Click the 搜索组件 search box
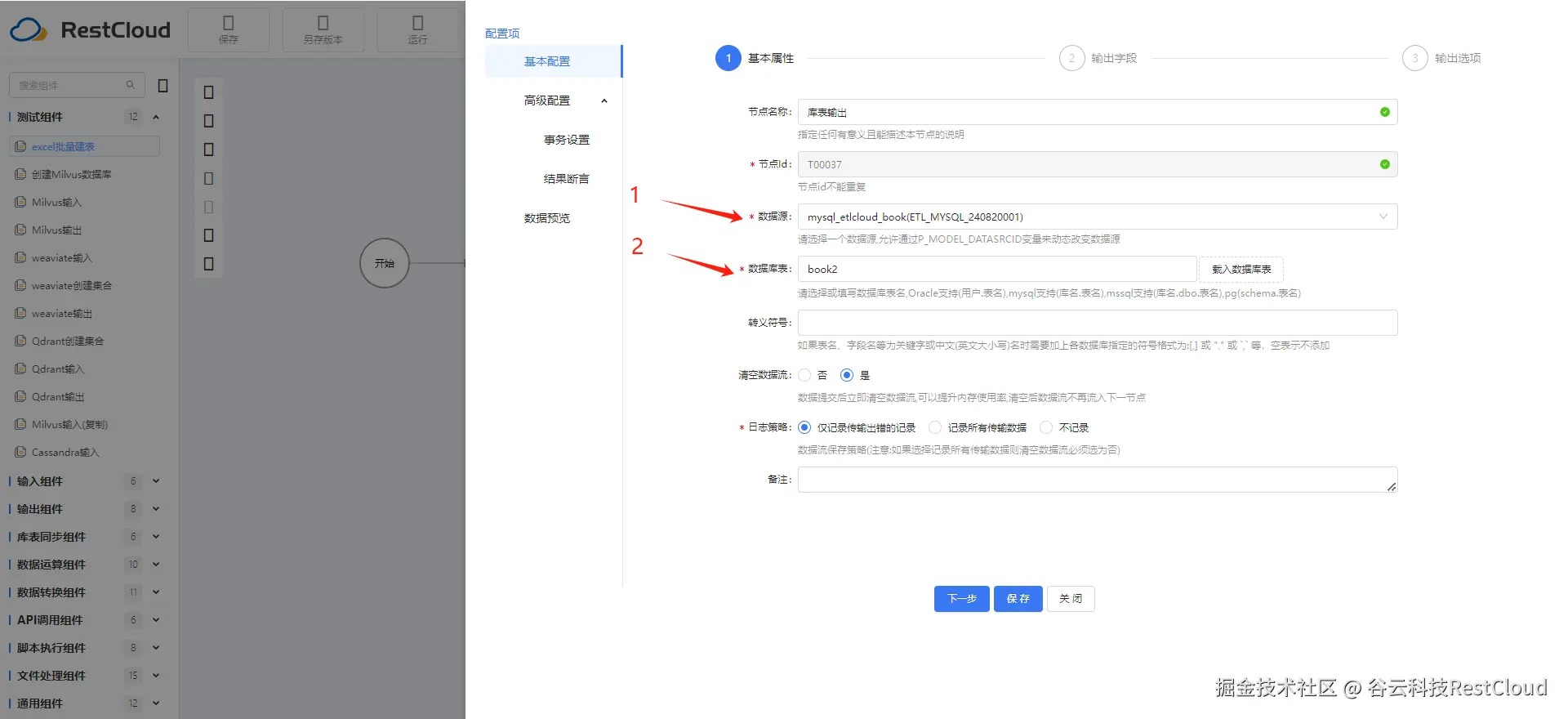This screenshot has width=1568, height=719. (77, 85)
